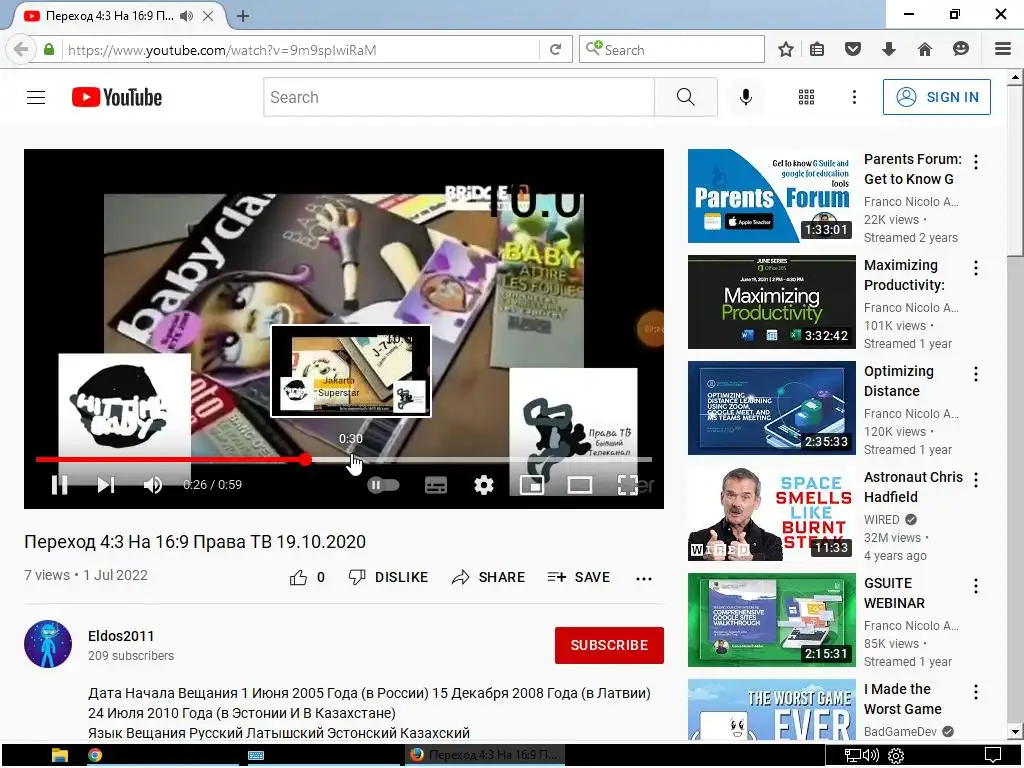Click the browser back arrow
The width and height of the screenshot is (1024, 768).
coord(21,50)
